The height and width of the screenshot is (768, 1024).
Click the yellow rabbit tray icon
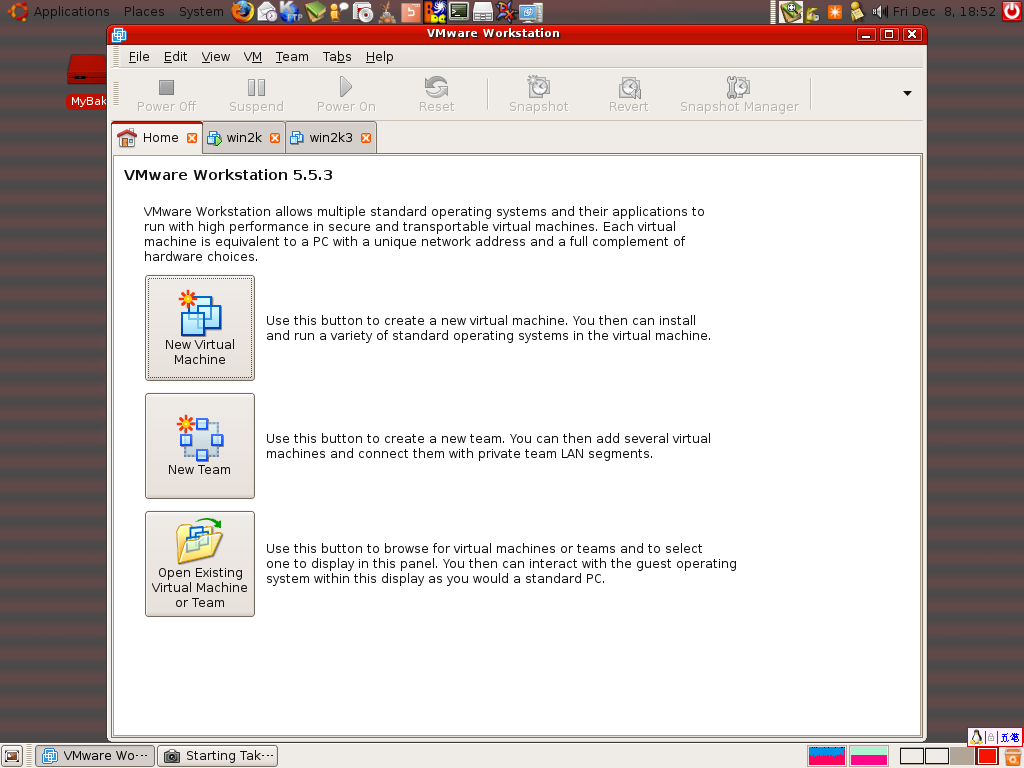[x=813, y=12]
